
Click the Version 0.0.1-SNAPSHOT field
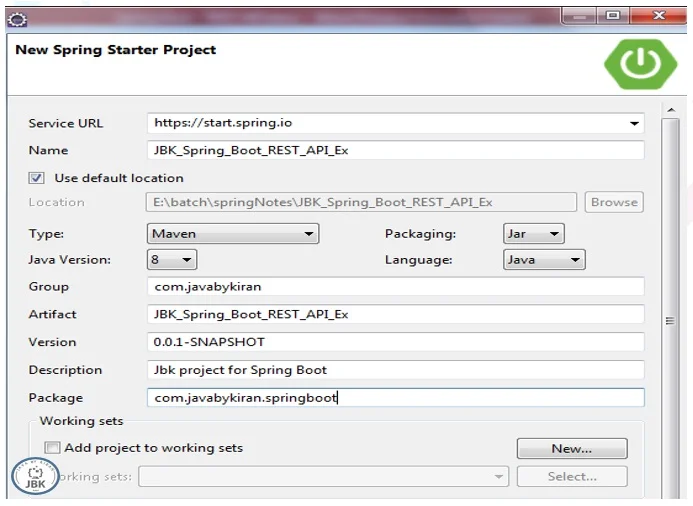396,342
